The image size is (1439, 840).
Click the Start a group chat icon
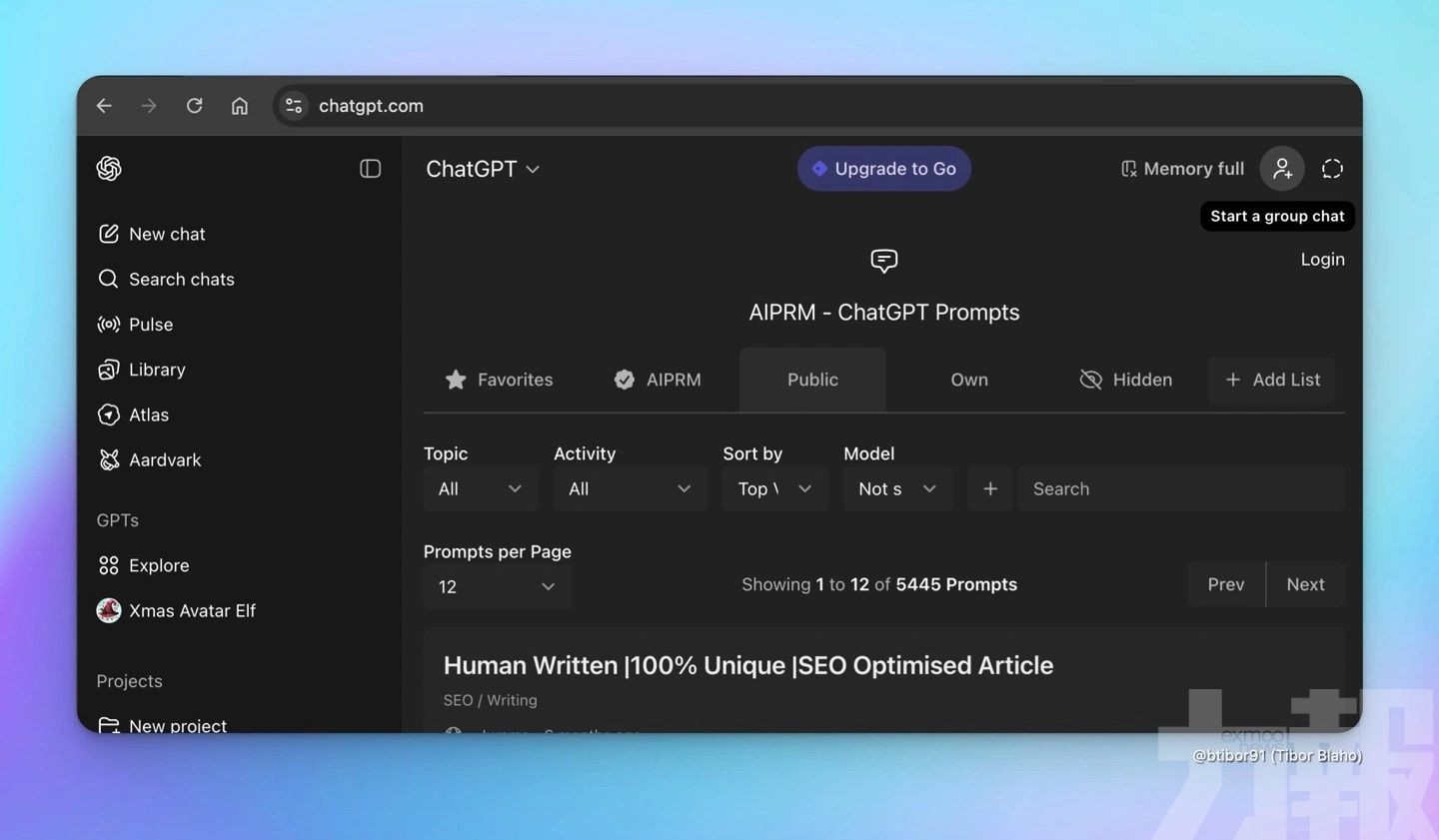point(1282,168)
